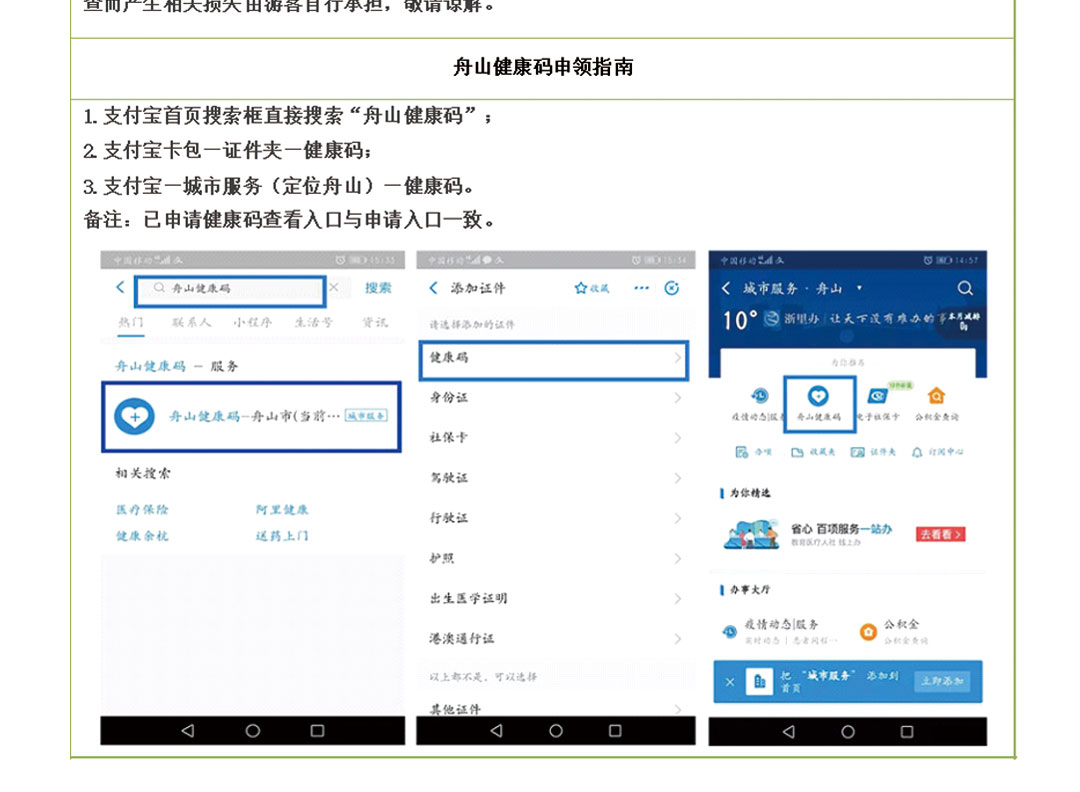Dismiss the 城市服务 add-to-home banner X
This screenshot has height=792, width=1080.
click(730, 682)
